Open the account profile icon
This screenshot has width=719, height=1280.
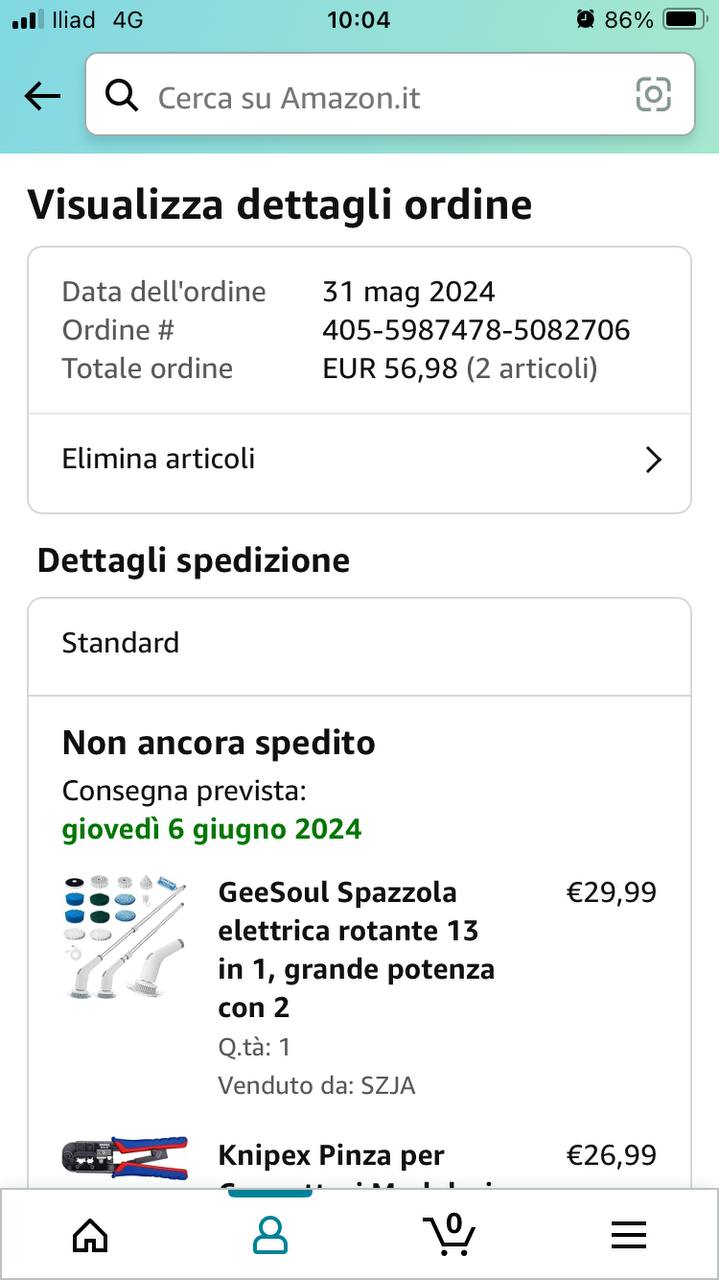[270, 1236]
